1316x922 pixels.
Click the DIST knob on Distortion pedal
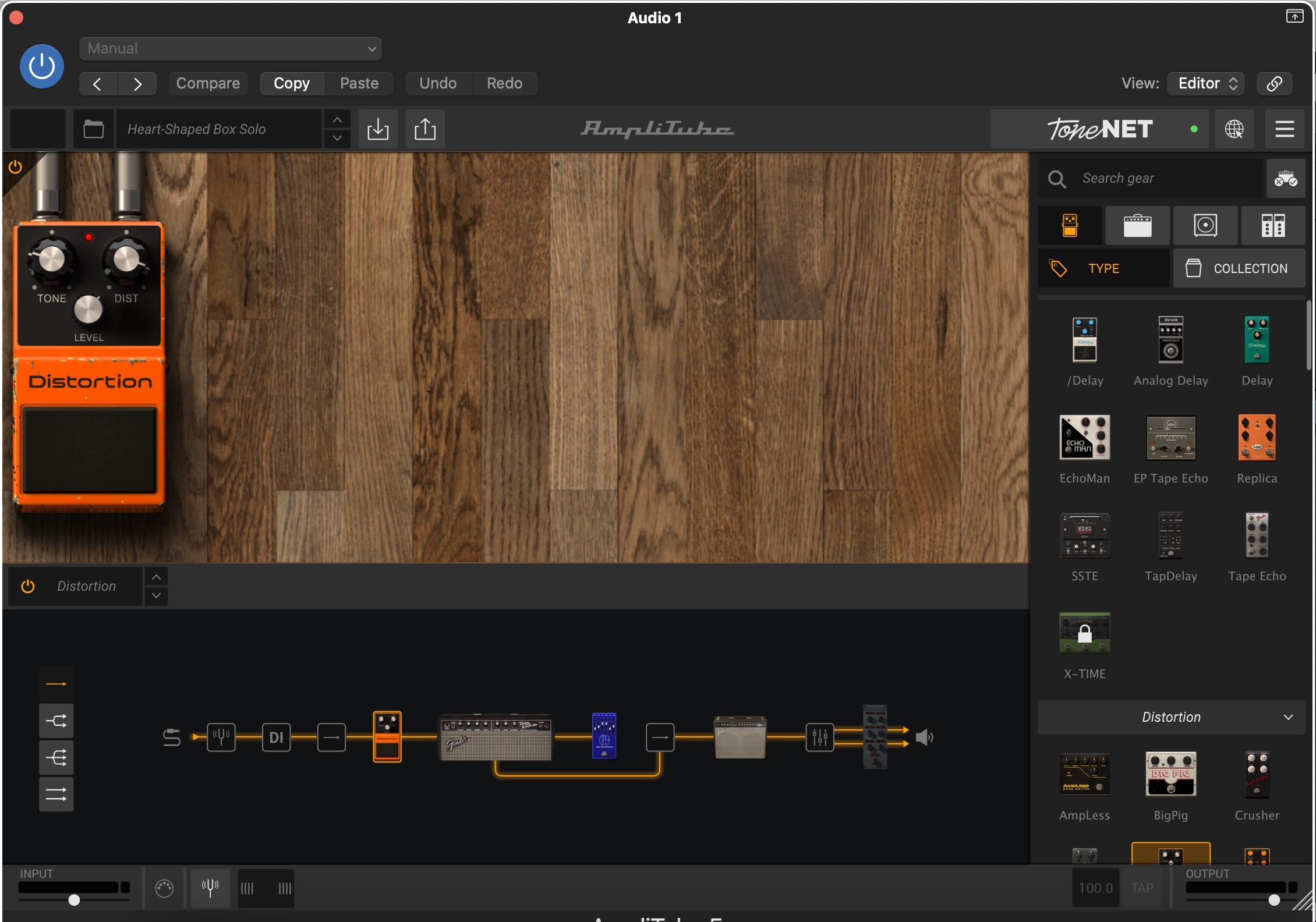[x=126, y=258]
